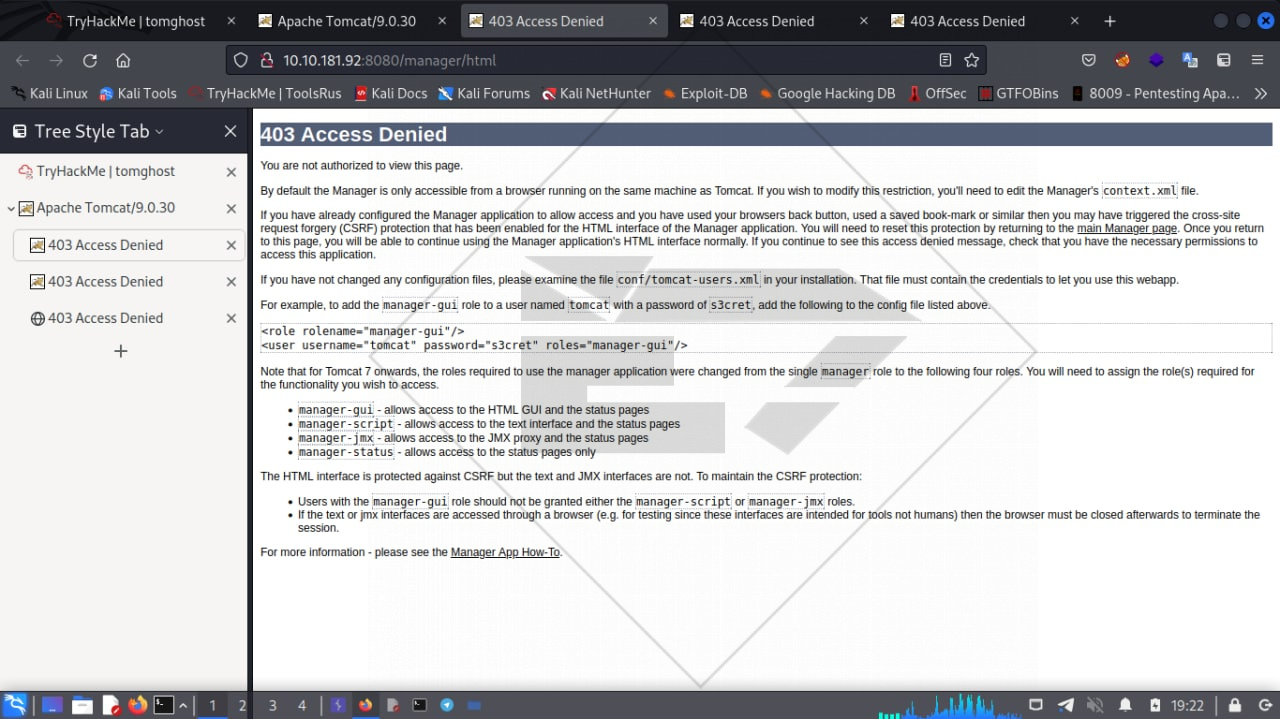The width and height of the screenshot is (1280, 719).
Task: Open the FoxyProxy extension icon
Action: coord(1123,60)
